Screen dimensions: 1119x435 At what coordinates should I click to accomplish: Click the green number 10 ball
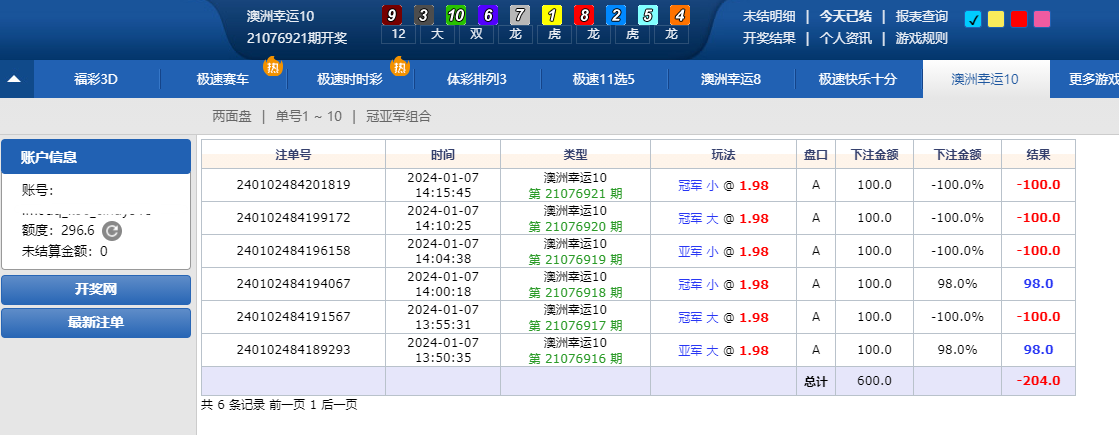455,15
